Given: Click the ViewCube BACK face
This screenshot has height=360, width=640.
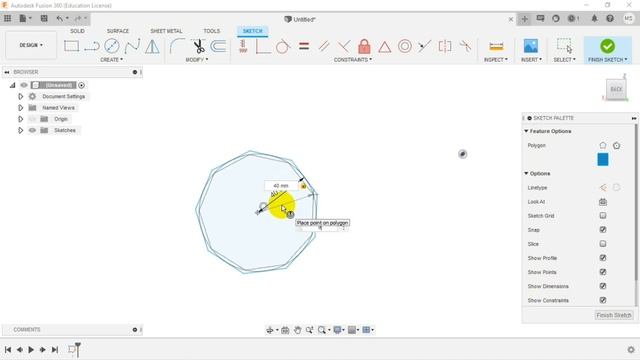Looking at the screenshot, I should coord(616,89).
